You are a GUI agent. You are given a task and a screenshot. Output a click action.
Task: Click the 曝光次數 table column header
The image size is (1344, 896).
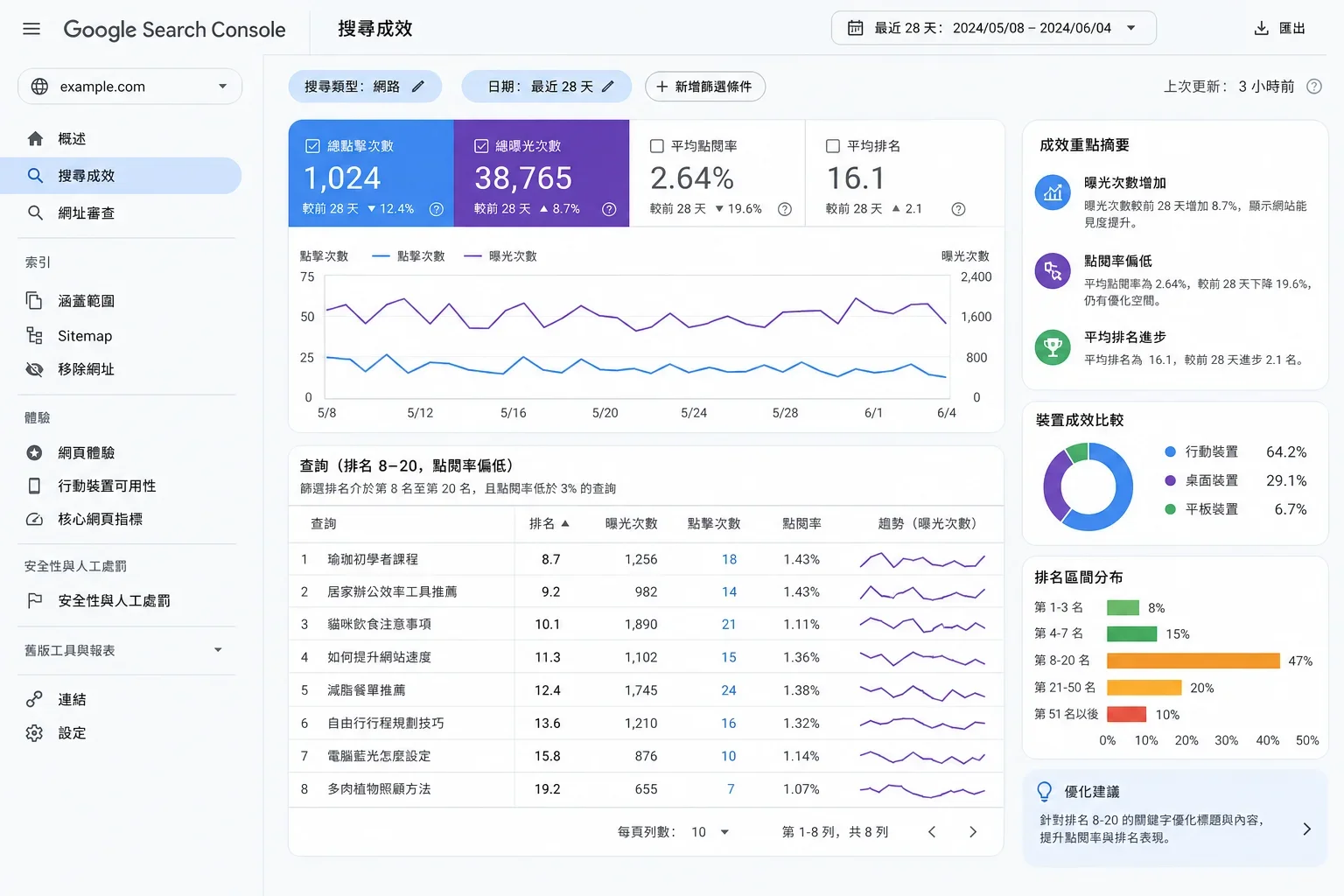[631, 523]
